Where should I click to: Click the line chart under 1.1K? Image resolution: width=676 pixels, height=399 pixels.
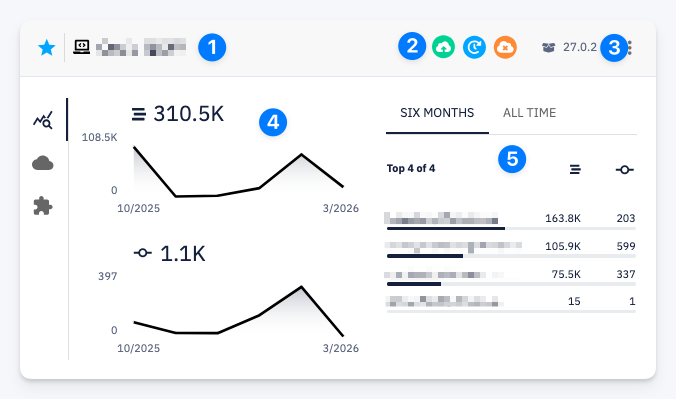point(238,311)
